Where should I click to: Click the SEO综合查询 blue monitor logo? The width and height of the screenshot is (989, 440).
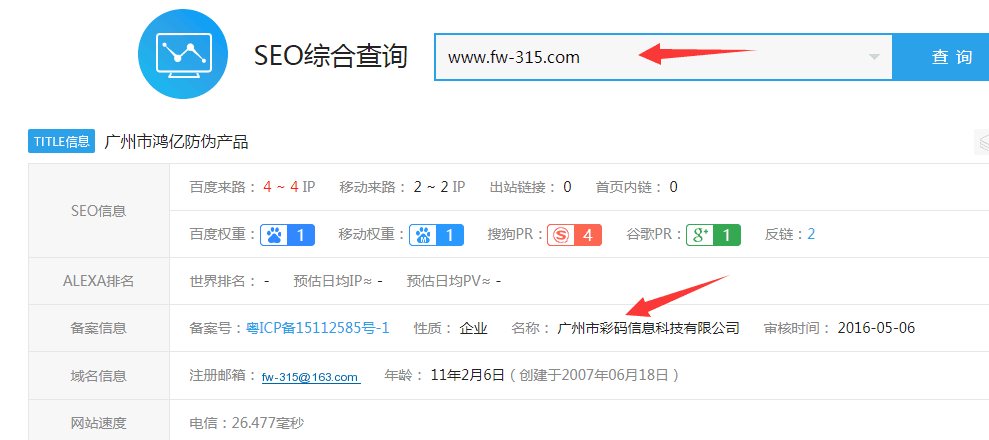183,54
